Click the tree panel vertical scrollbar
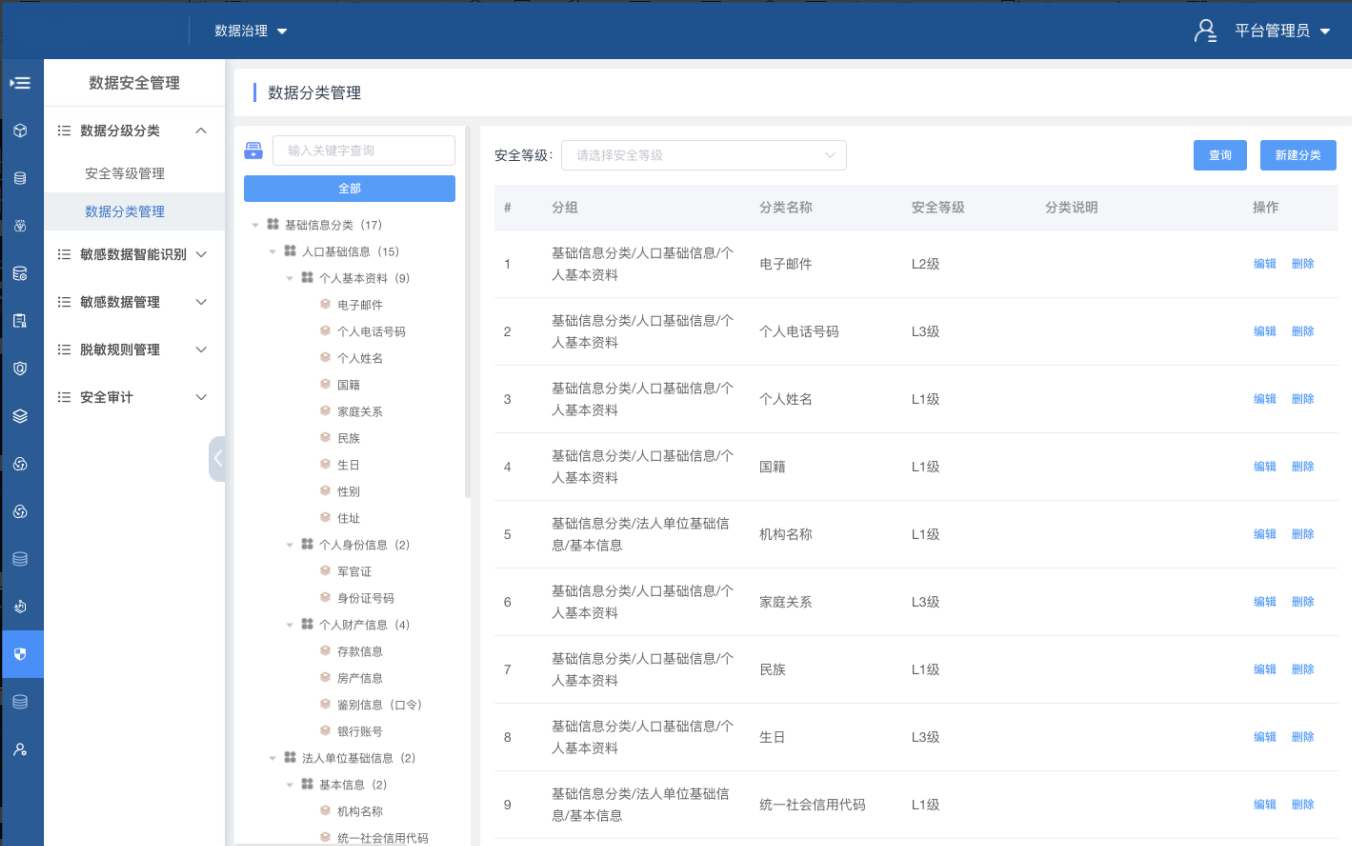The width and height of the screenshot is (1352, 846). [x=467, y=312]
